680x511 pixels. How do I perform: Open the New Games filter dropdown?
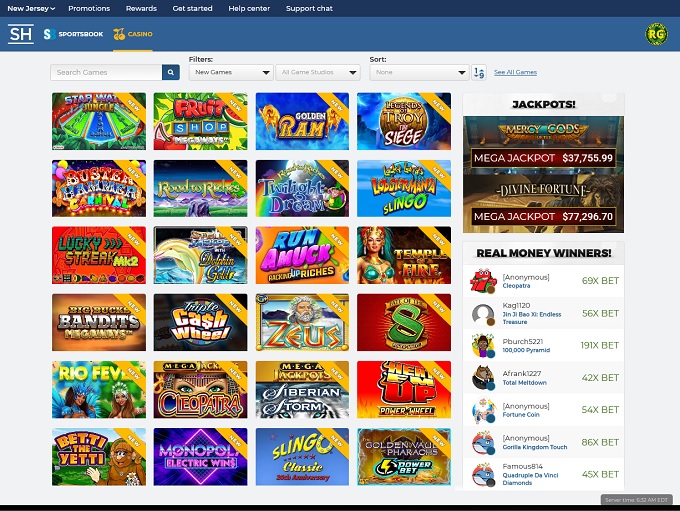[x=232, y=72]
